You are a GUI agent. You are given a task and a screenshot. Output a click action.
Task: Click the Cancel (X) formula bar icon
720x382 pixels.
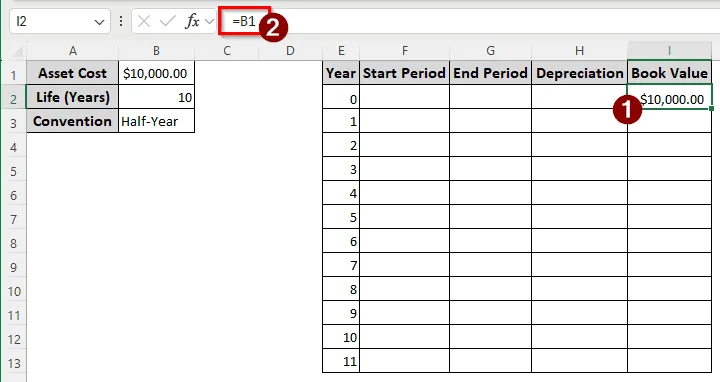click(144, 21)
